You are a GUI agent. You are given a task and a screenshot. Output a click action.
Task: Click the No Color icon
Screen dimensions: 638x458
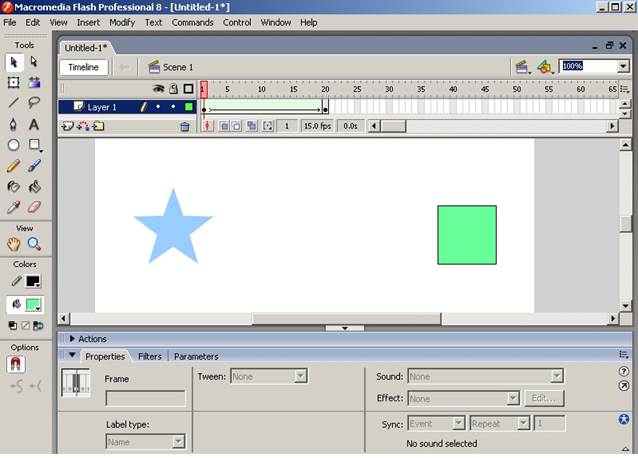(25, 325)
